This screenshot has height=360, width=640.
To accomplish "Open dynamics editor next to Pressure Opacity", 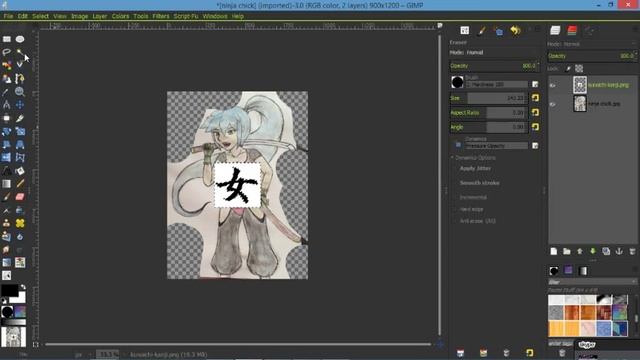I will [535, 146].
